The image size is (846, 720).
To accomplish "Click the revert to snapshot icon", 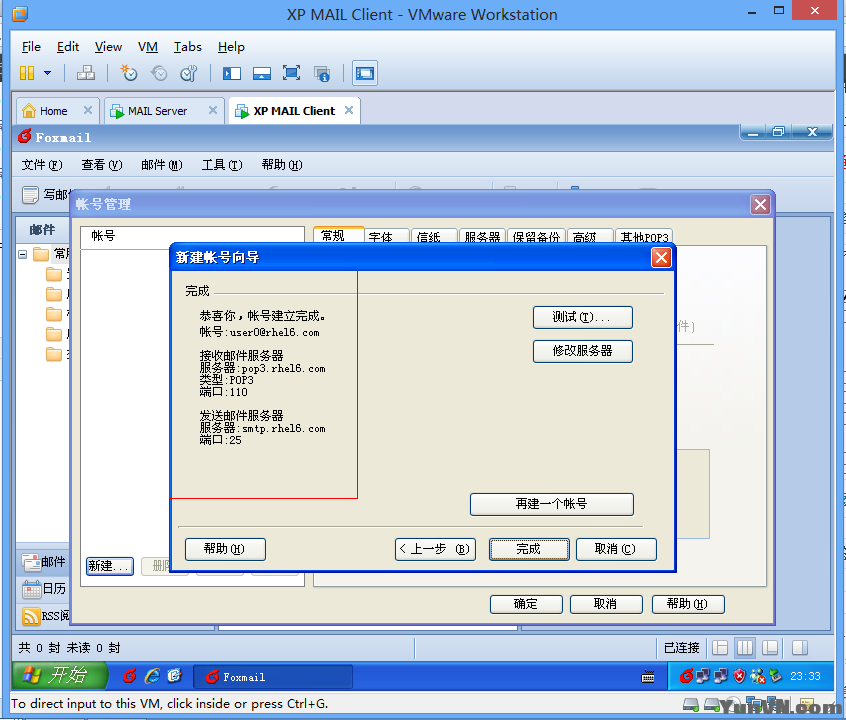I will pos(159,73).
